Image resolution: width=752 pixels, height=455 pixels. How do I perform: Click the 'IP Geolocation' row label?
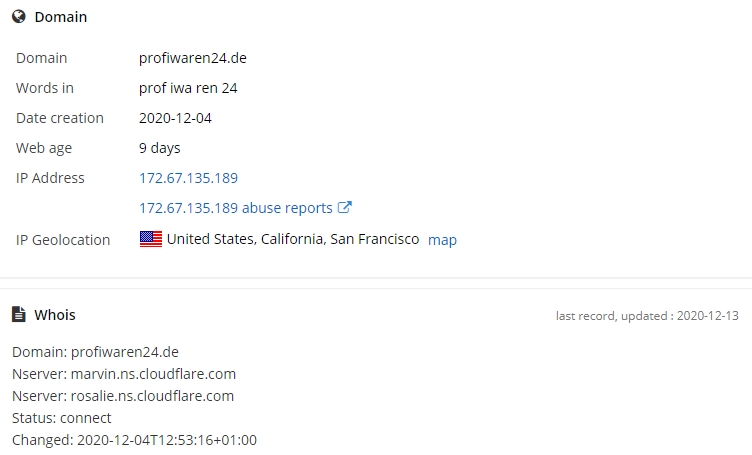pyautogui.click(x=63, y=240)
